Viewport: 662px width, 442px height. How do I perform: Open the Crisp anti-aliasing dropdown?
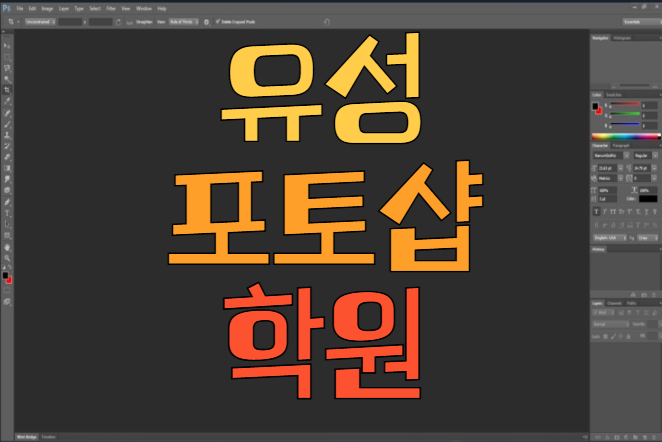coord(647,238)
